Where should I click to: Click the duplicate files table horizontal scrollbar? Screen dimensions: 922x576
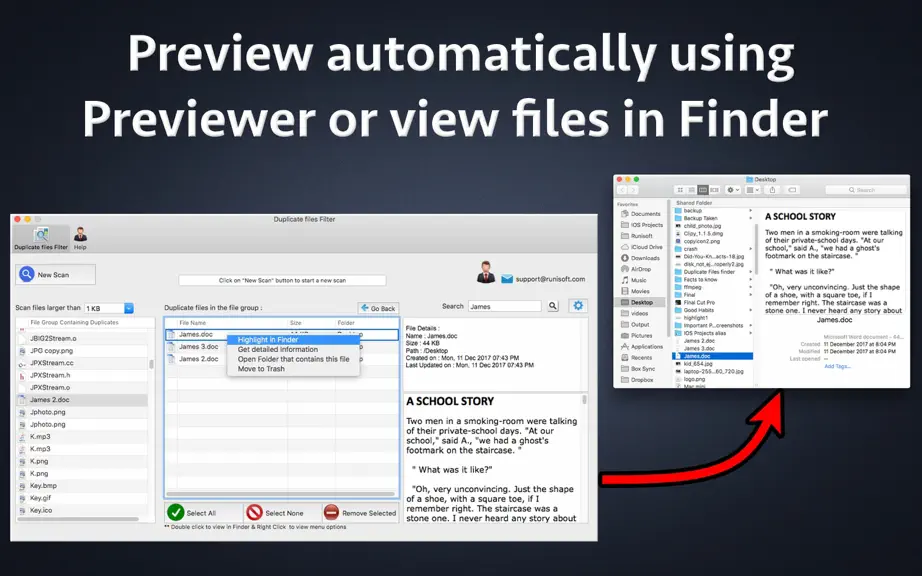click(x=280, y=494)
